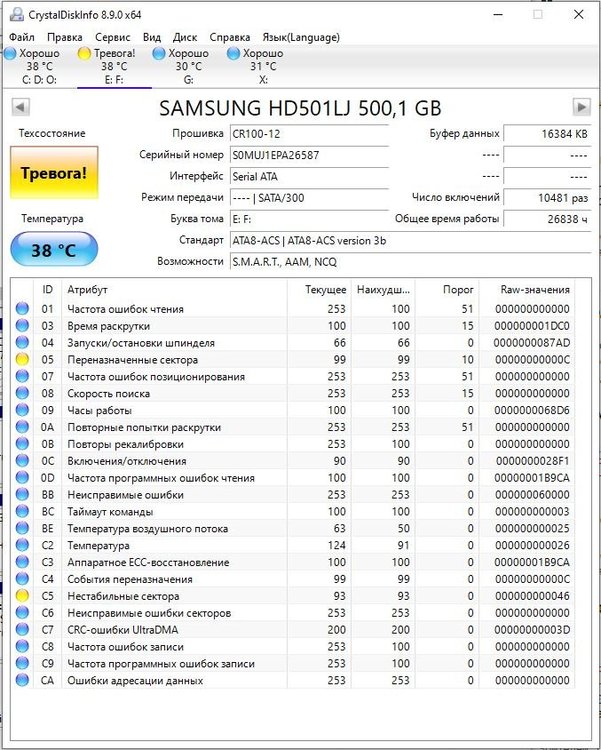This screenshot has height=750, width=601.
Task: Click status icon for attribute BB
Action: point(22,494)
